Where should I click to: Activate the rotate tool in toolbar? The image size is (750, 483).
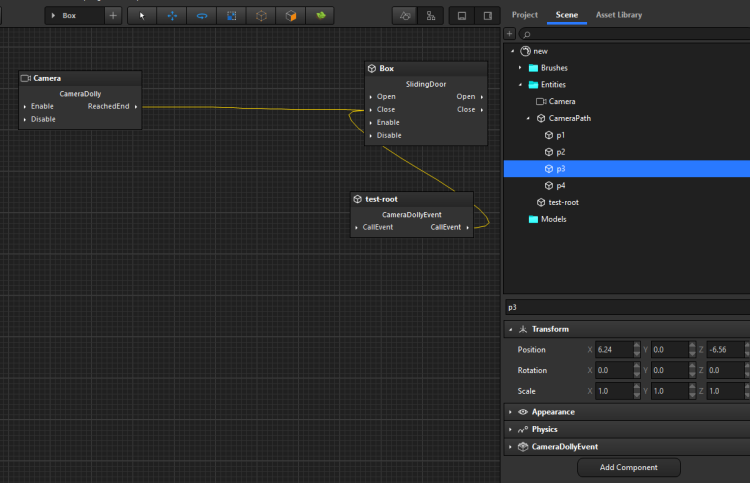point(202,16)
